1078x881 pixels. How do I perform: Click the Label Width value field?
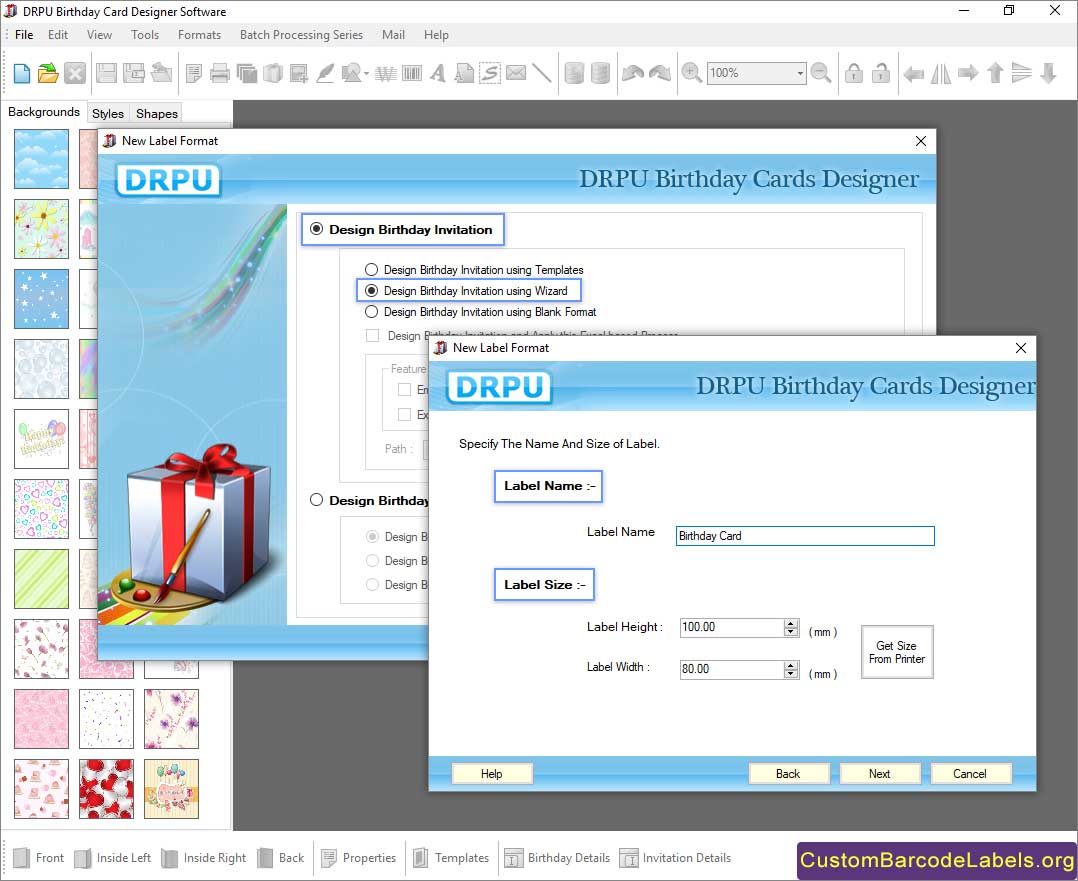pyautogui.click(x=732, y=669)
